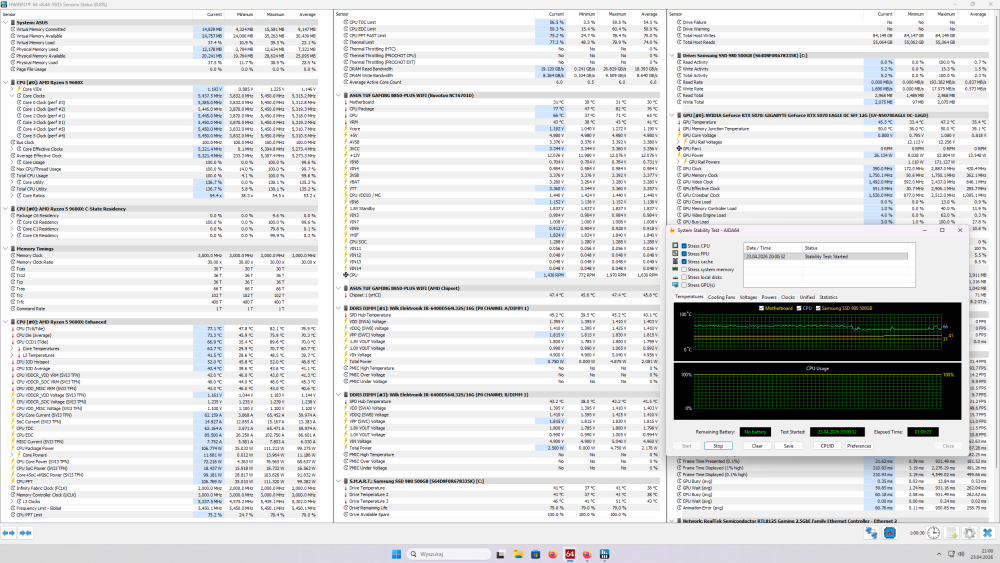Image resolution: width=1000 pixels, height=563 pixels.
Task: Click the Clear button in AIDA64
Action: tap(757, 446)
